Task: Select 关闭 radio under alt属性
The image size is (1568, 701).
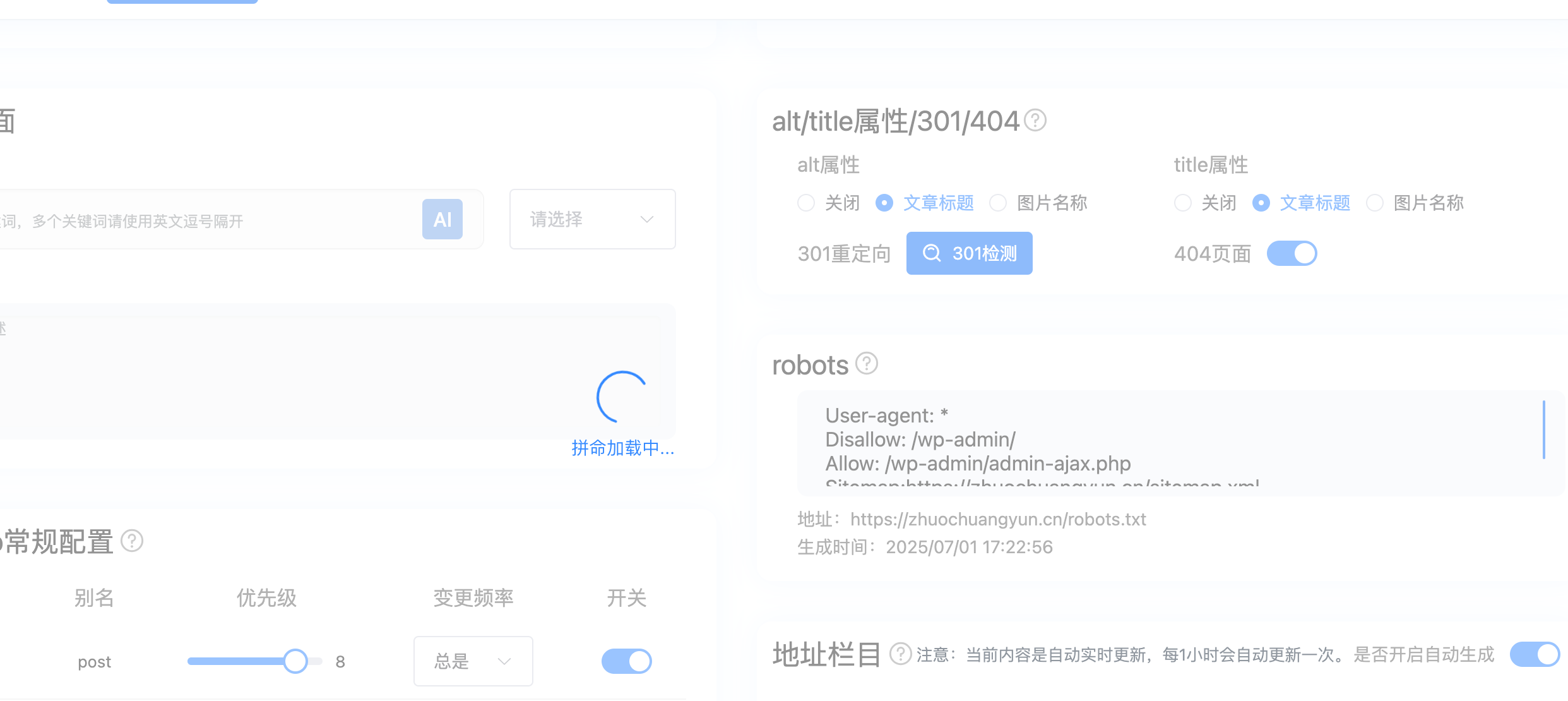Action: (x=806, y=203)
